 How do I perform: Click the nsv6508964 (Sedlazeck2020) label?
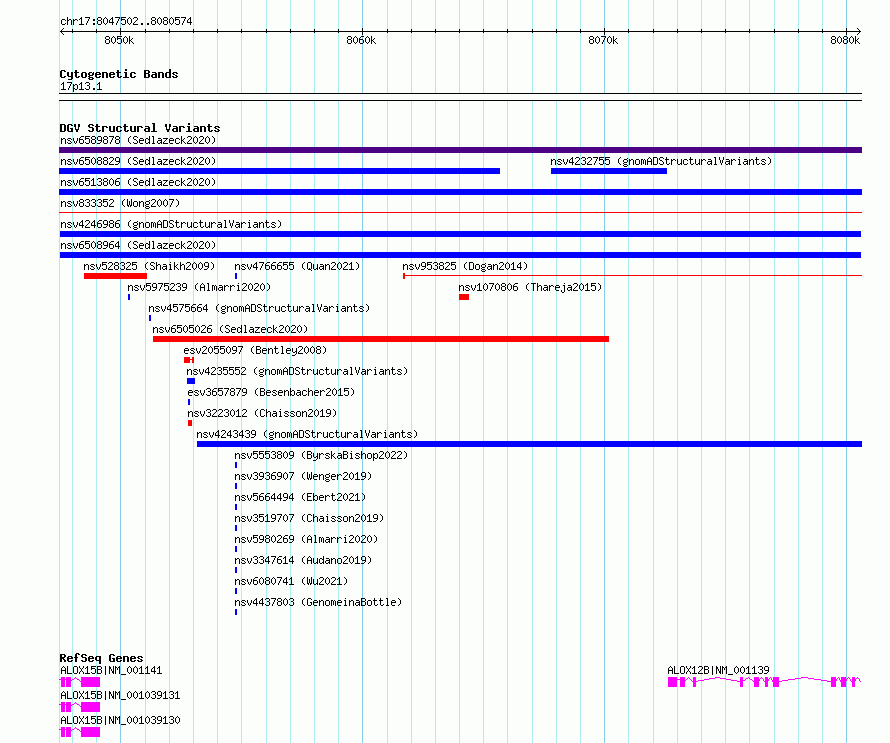(x=138, y=245)
